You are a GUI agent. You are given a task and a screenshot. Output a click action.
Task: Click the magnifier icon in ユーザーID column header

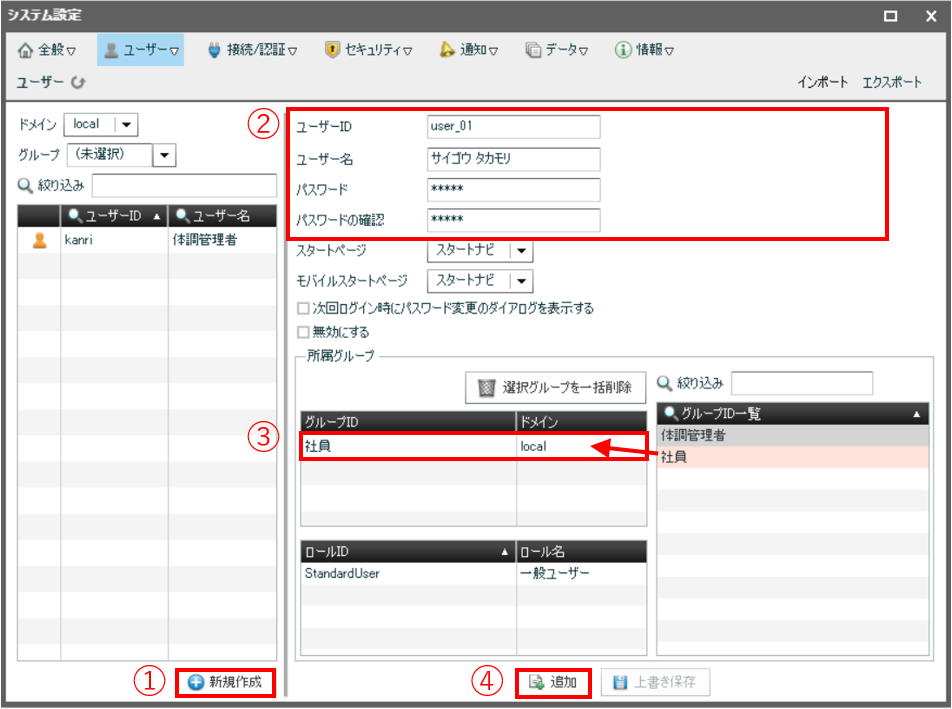click(x=73, y=216)
